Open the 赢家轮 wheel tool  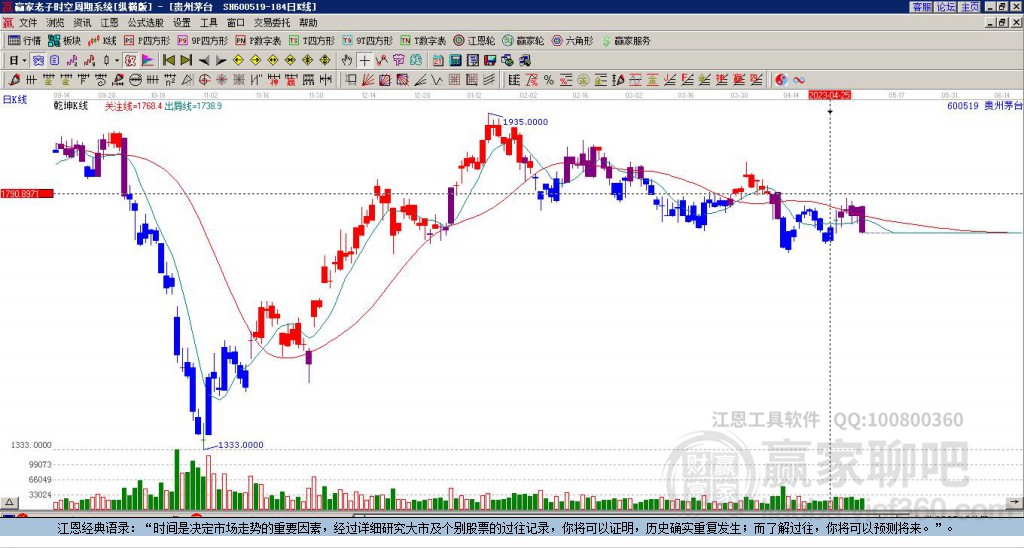pos(523,40)
